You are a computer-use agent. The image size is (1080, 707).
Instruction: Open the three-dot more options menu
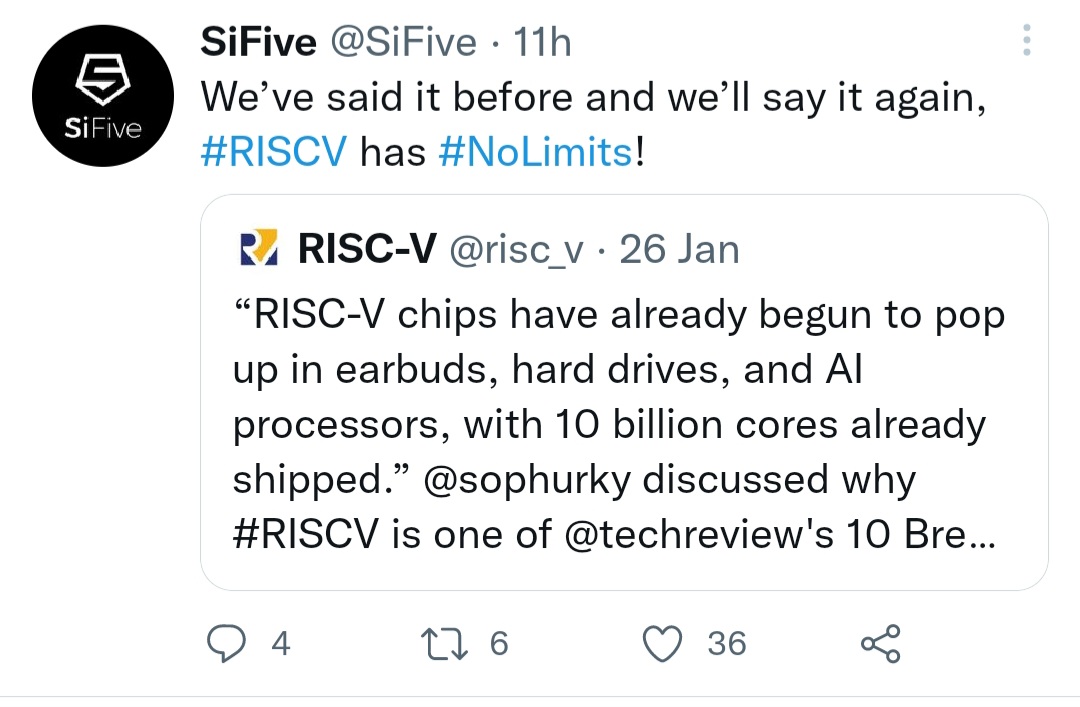(1023, 42)
